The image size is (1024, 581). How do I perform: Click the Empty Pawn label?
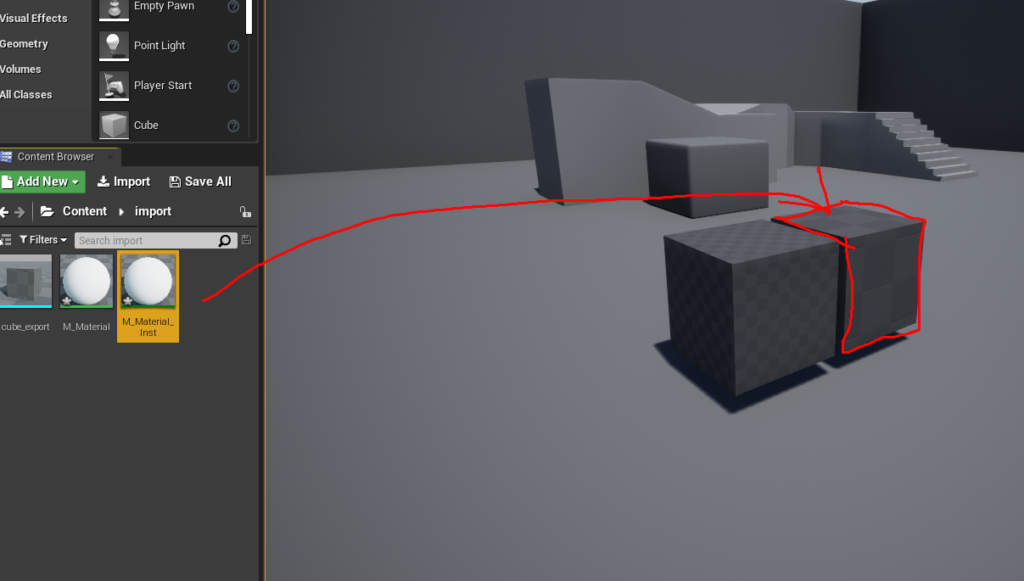click(x=164, y=6)
